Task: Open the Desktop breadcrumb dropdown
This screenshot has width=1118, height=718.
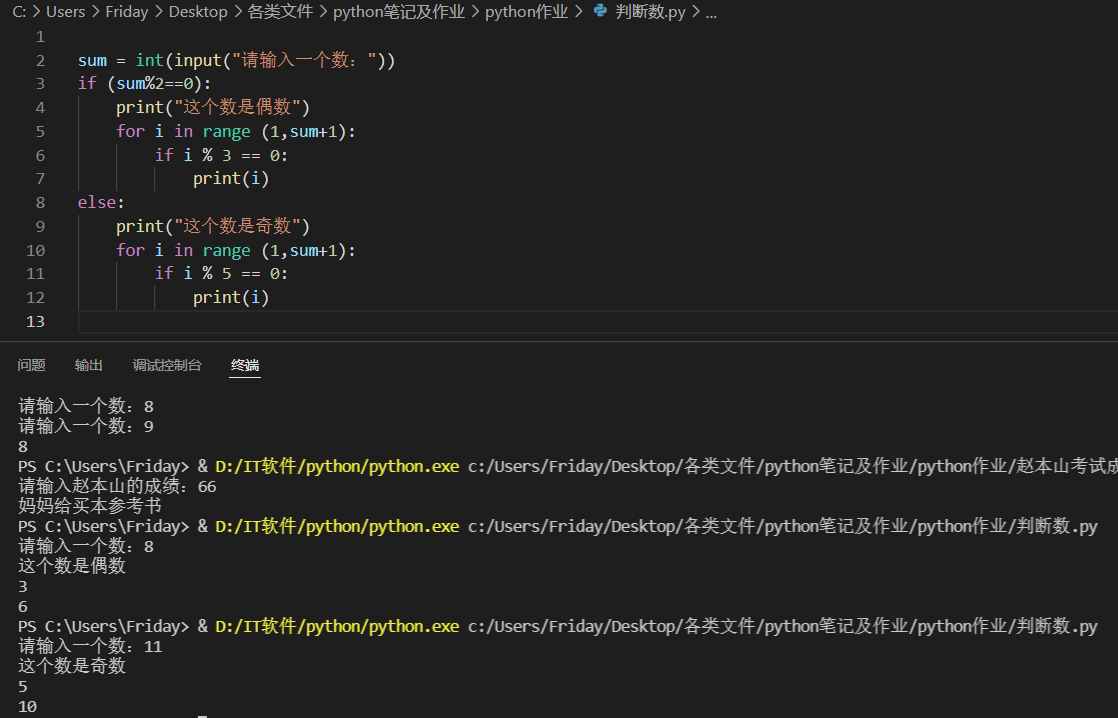Action: pos(198,11)
